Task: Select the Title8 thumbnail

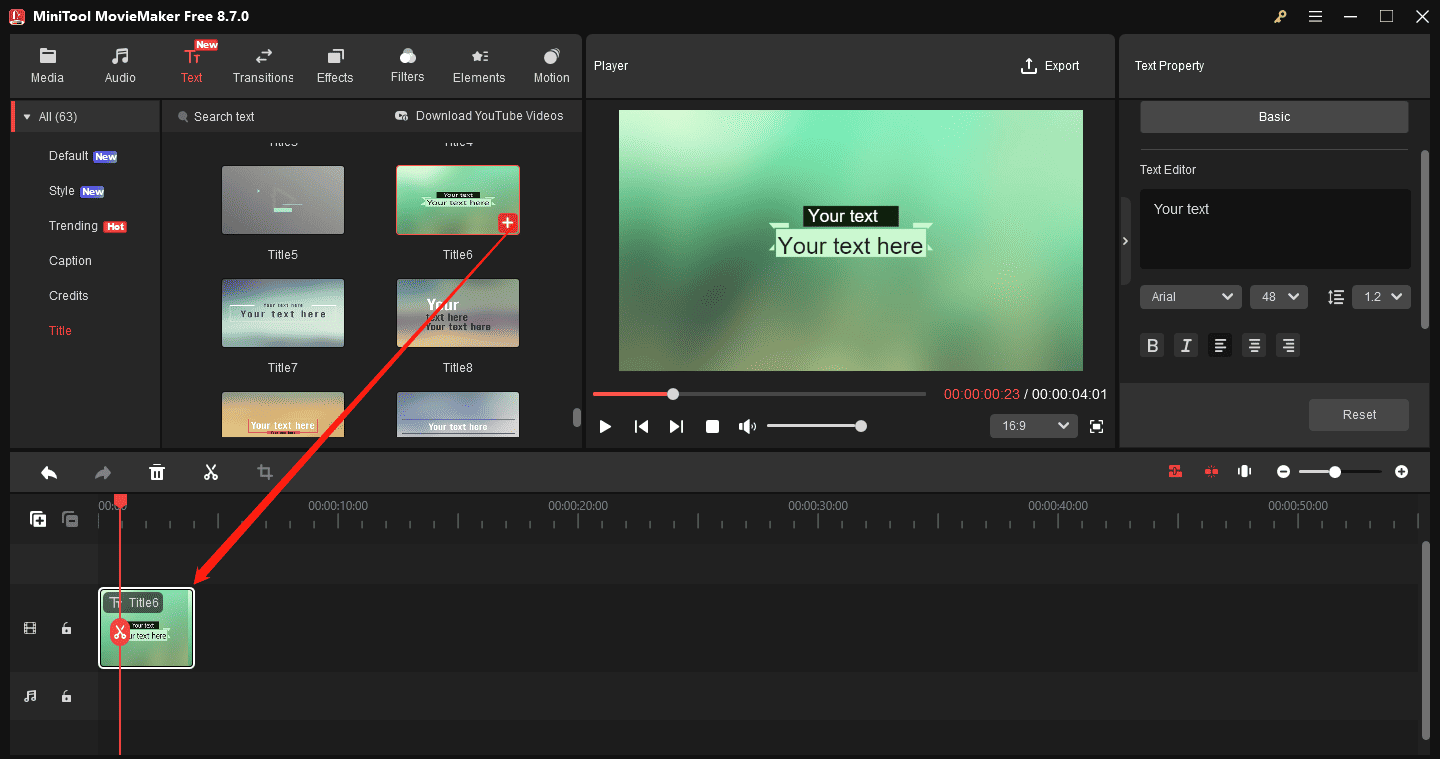Action: [x=458, y=313]
